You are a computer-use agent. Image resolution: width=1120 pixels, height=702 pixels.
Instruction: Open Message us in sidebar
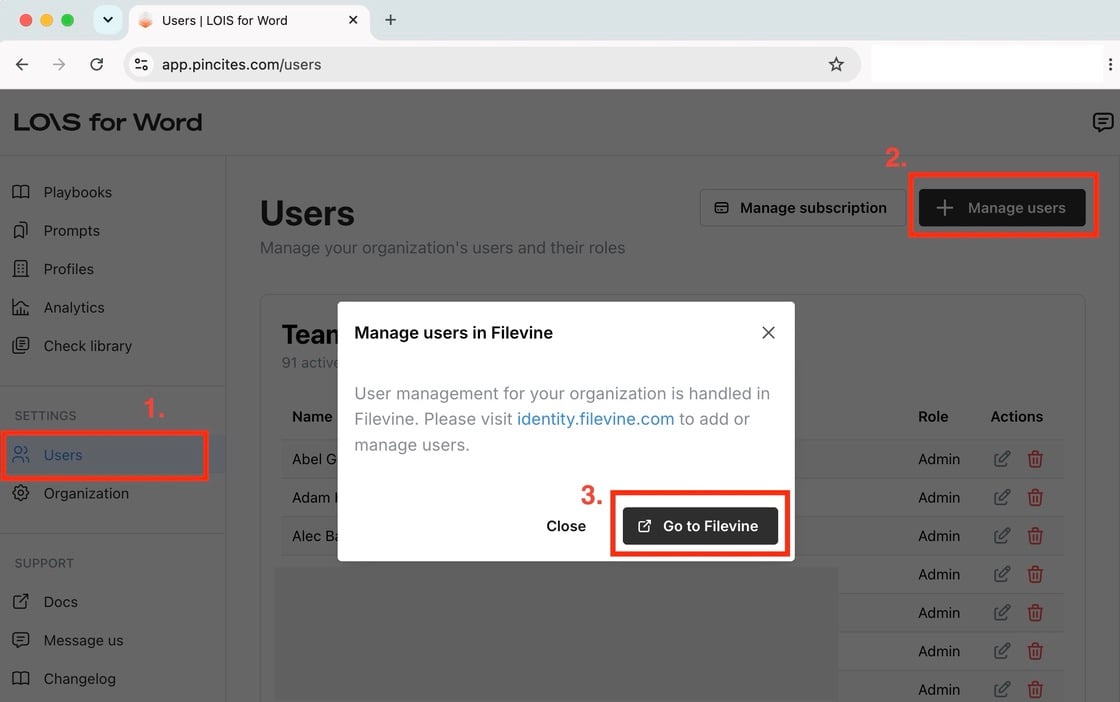(x=83, y=641)
